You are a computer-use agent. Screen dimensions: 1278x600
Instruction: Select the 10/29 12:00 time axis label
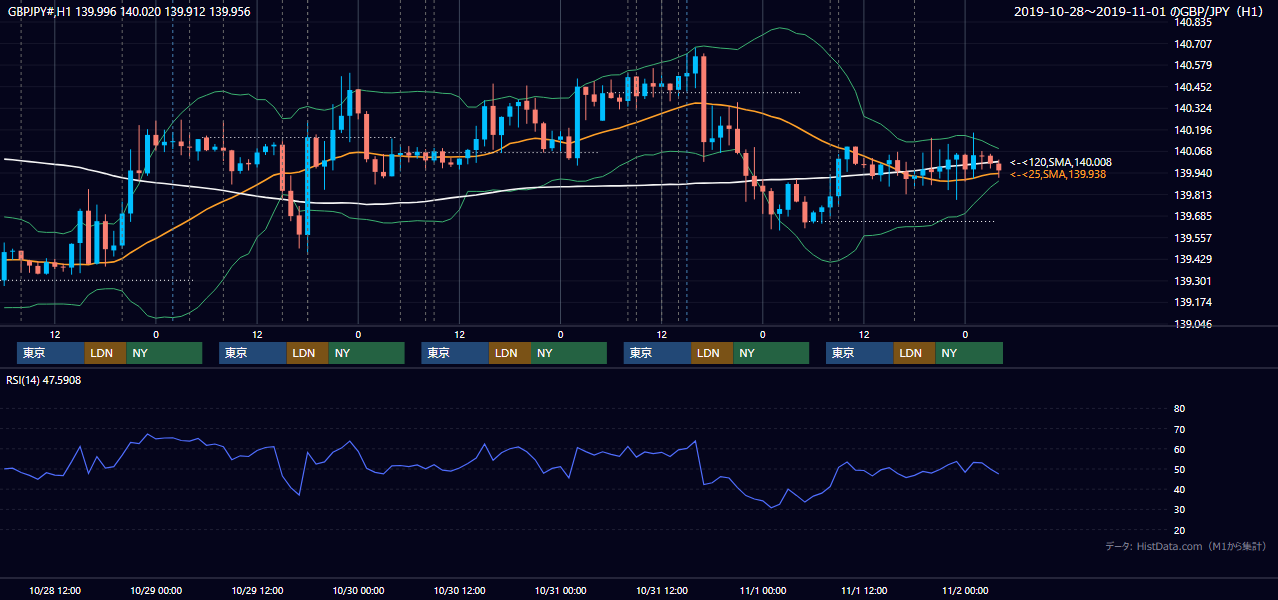click(x=257, y=590)
